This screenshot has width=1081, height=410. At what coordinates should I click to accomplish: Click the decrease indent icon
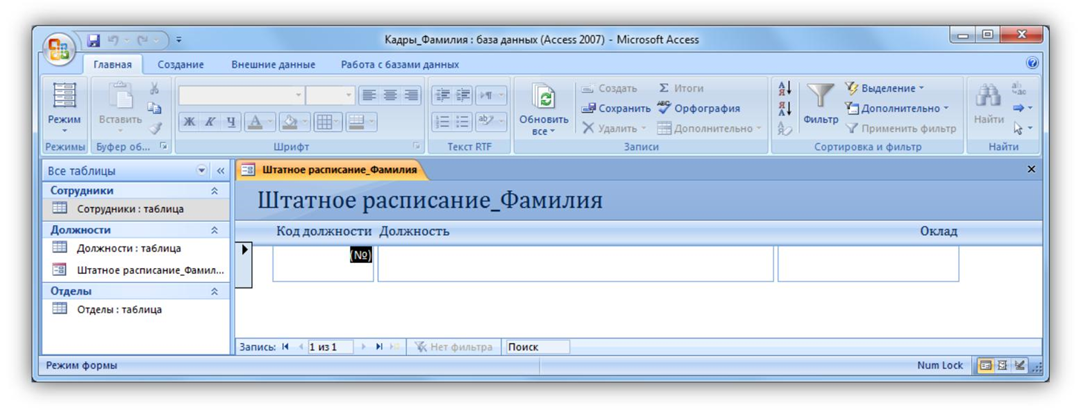(443, 95)
